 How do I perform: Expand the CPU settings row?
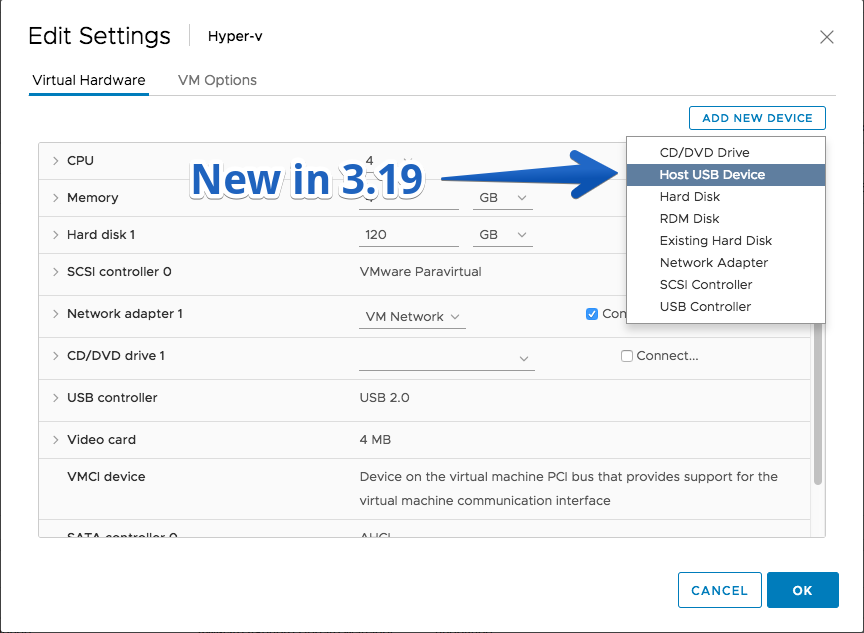click(56, 161)
